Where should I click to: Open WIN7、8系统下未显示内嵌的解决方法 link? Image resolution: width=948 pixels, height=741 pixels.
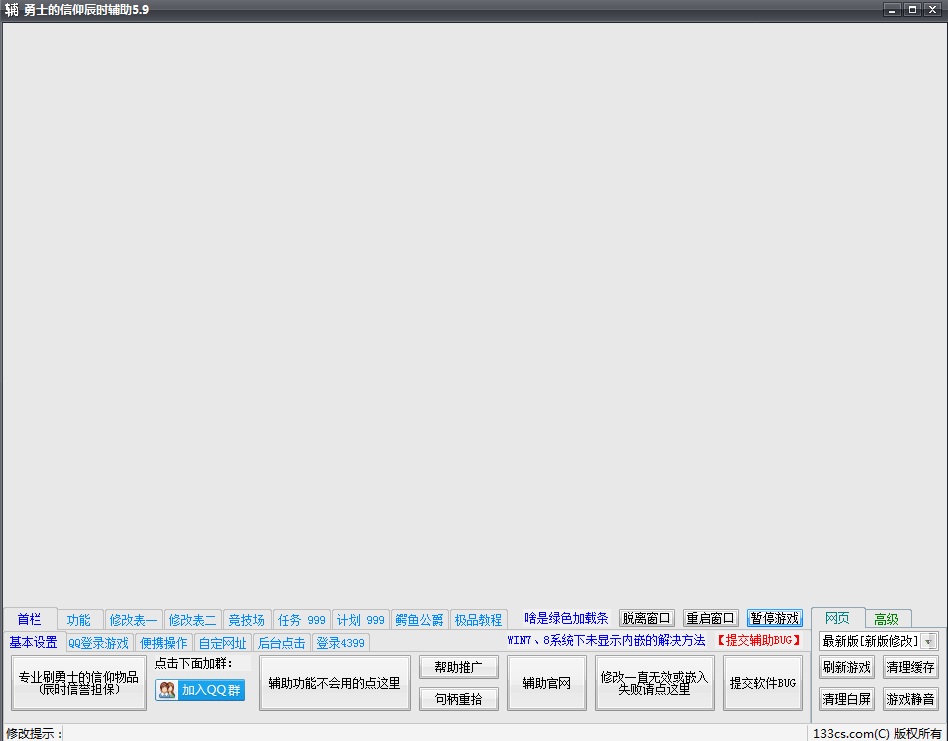[606, 640]
